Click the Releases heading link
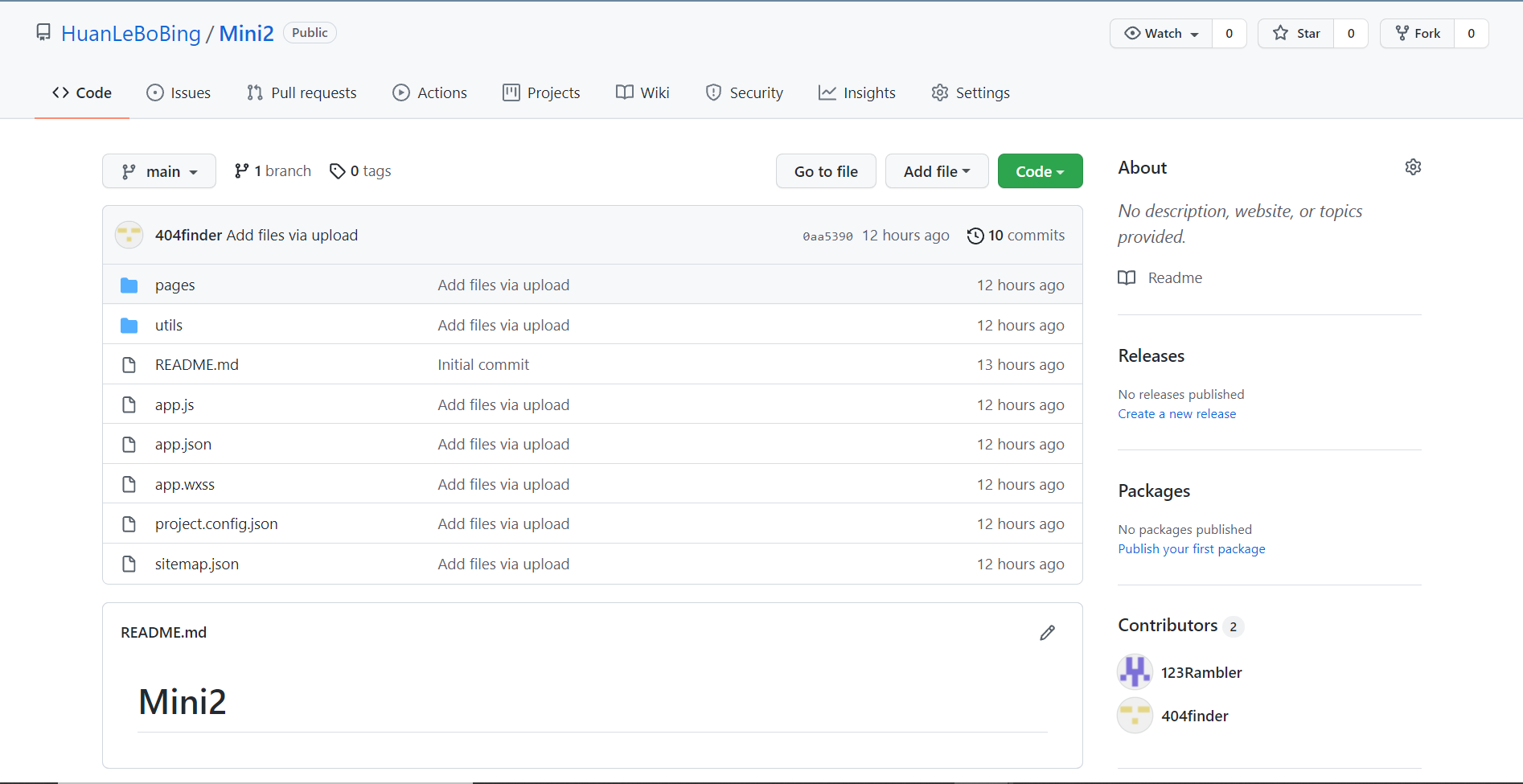 1151,355
